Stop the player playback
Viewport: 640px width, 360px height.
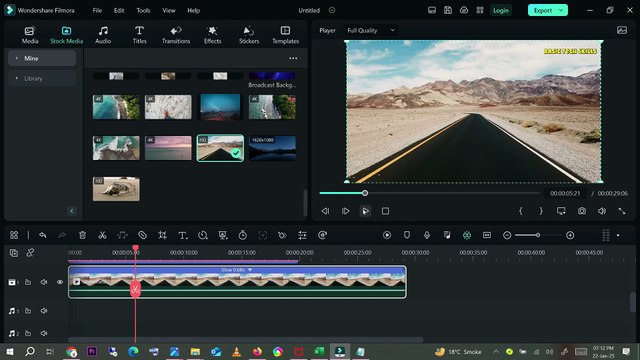[385, 211]
